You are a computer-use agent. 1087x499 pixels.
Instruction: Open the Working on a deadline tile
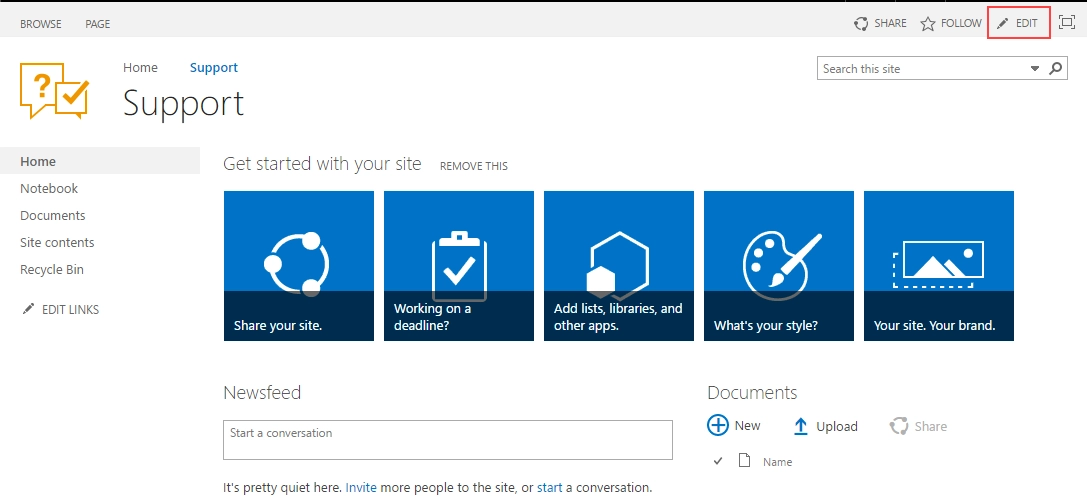[x=459, y=266]
